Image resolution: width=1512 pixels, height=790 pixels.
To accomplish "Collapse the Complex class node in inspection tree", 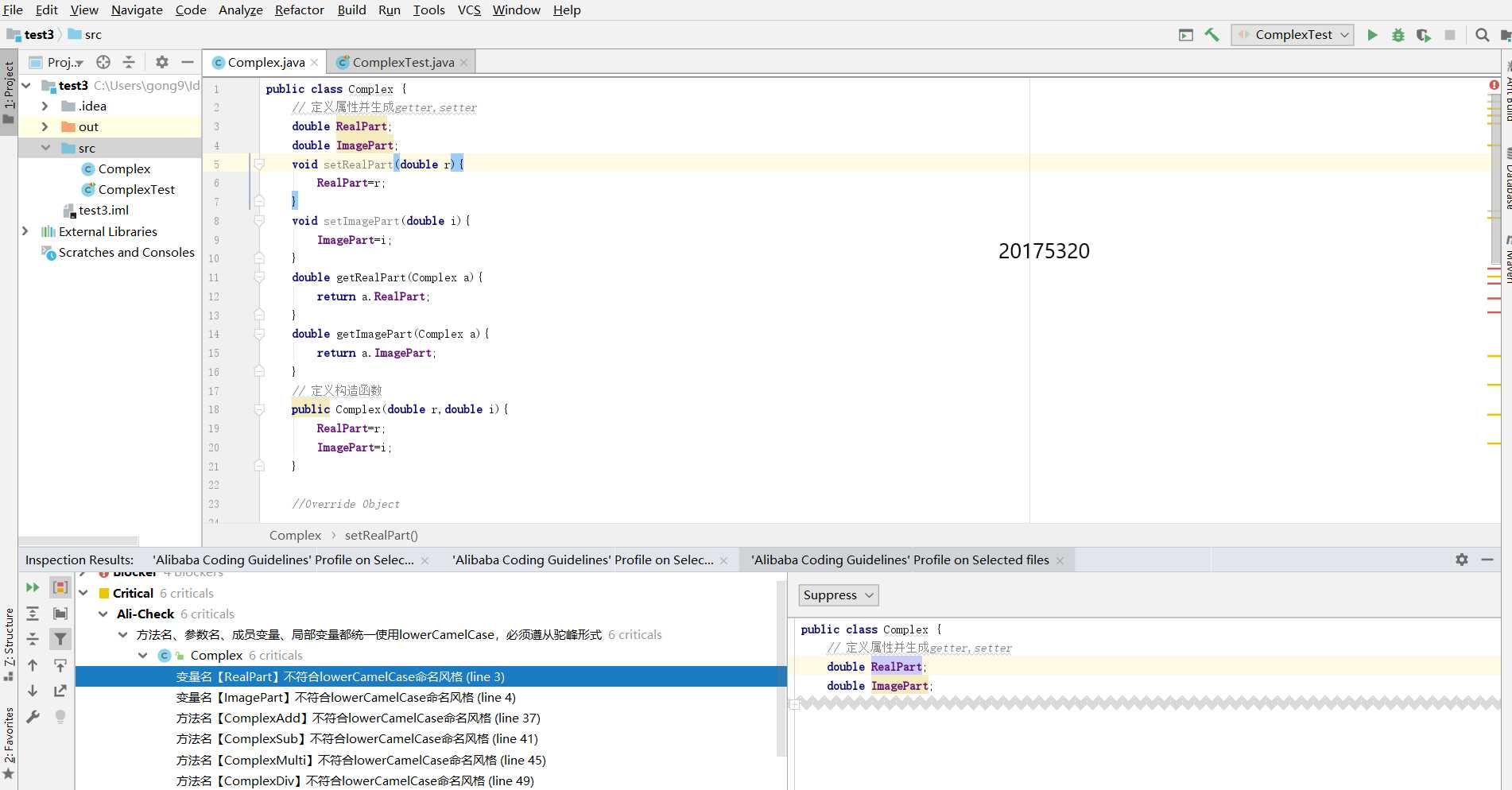I will click(143, 656).
